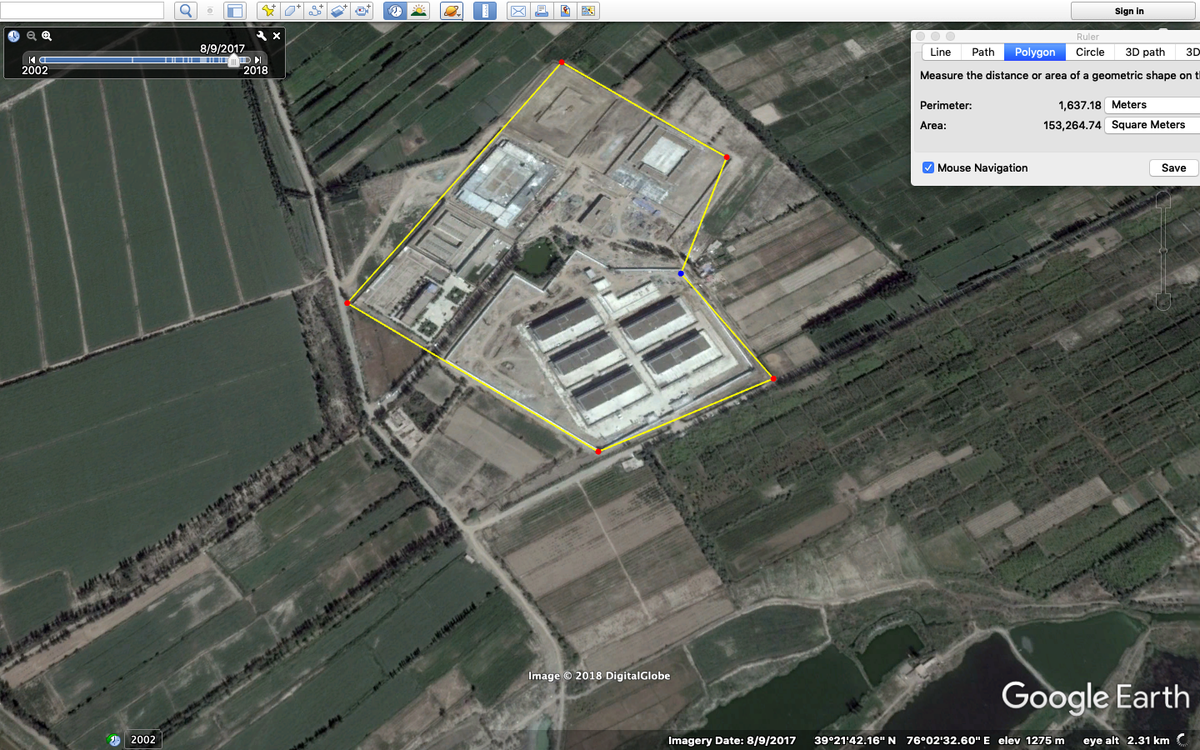Switch to the Circle tab
This screenshot has width=1200, height=750.
(x=1089, y=51)
